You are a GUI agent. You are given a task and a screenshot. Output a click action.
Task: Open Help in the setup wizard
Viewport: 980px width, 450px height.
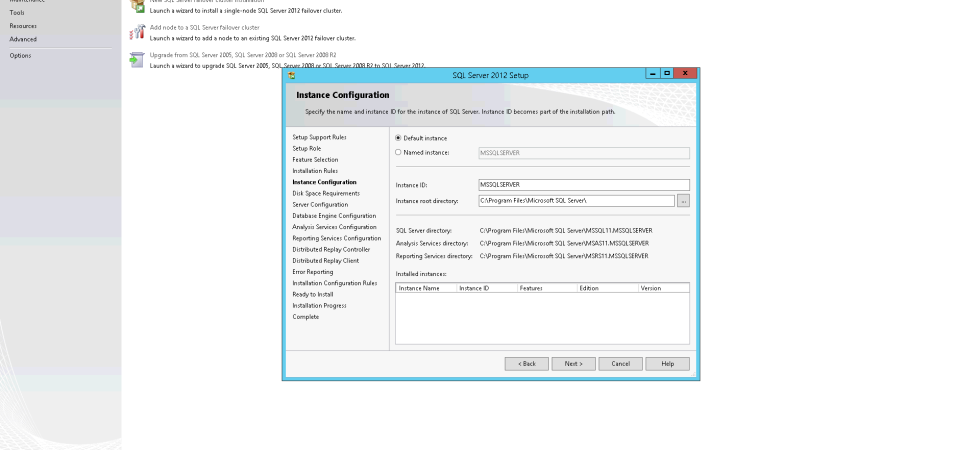[x=668, y=364]
